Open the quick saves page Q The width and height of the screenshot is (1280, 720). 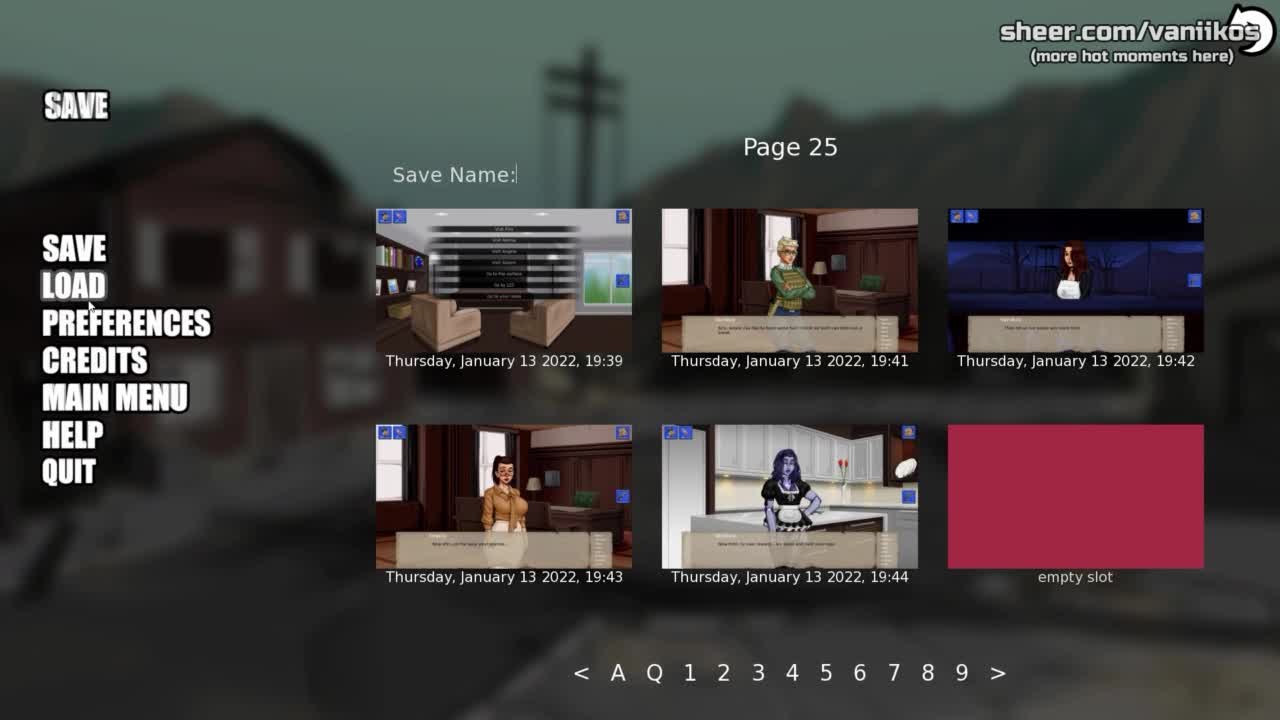click(654, 673)
